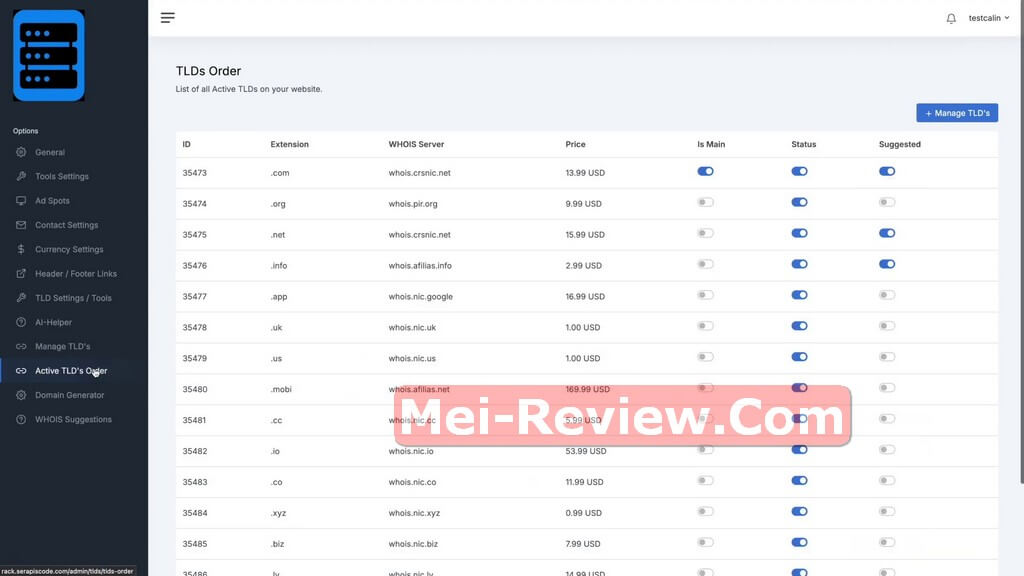Disable Status toggle for .com
The height and width of the screenshot is (576, 1024).
[799, 171]
